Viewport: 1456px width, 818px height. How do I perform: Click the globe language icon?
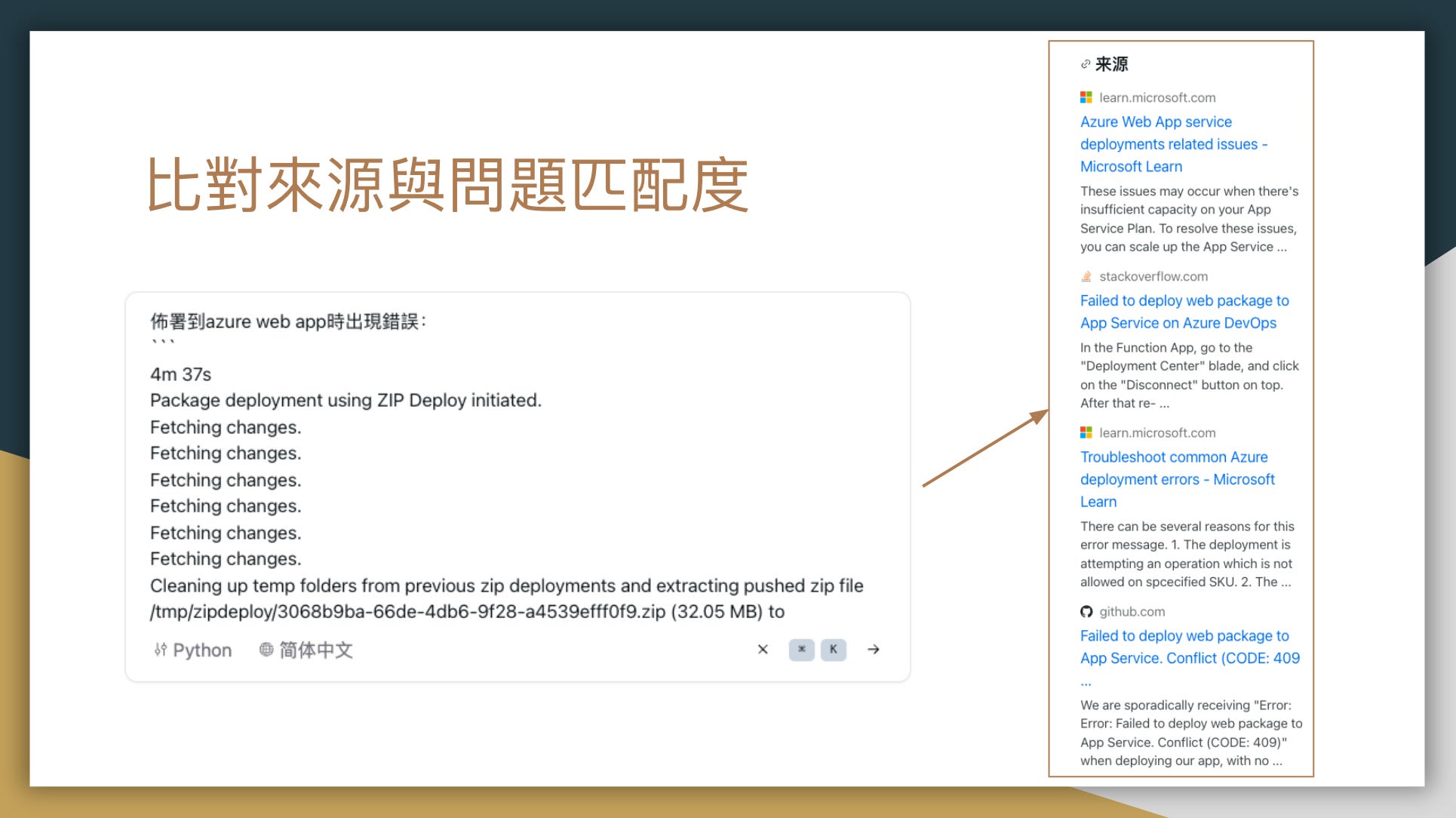pyautogui.click(x=266, y=650)
